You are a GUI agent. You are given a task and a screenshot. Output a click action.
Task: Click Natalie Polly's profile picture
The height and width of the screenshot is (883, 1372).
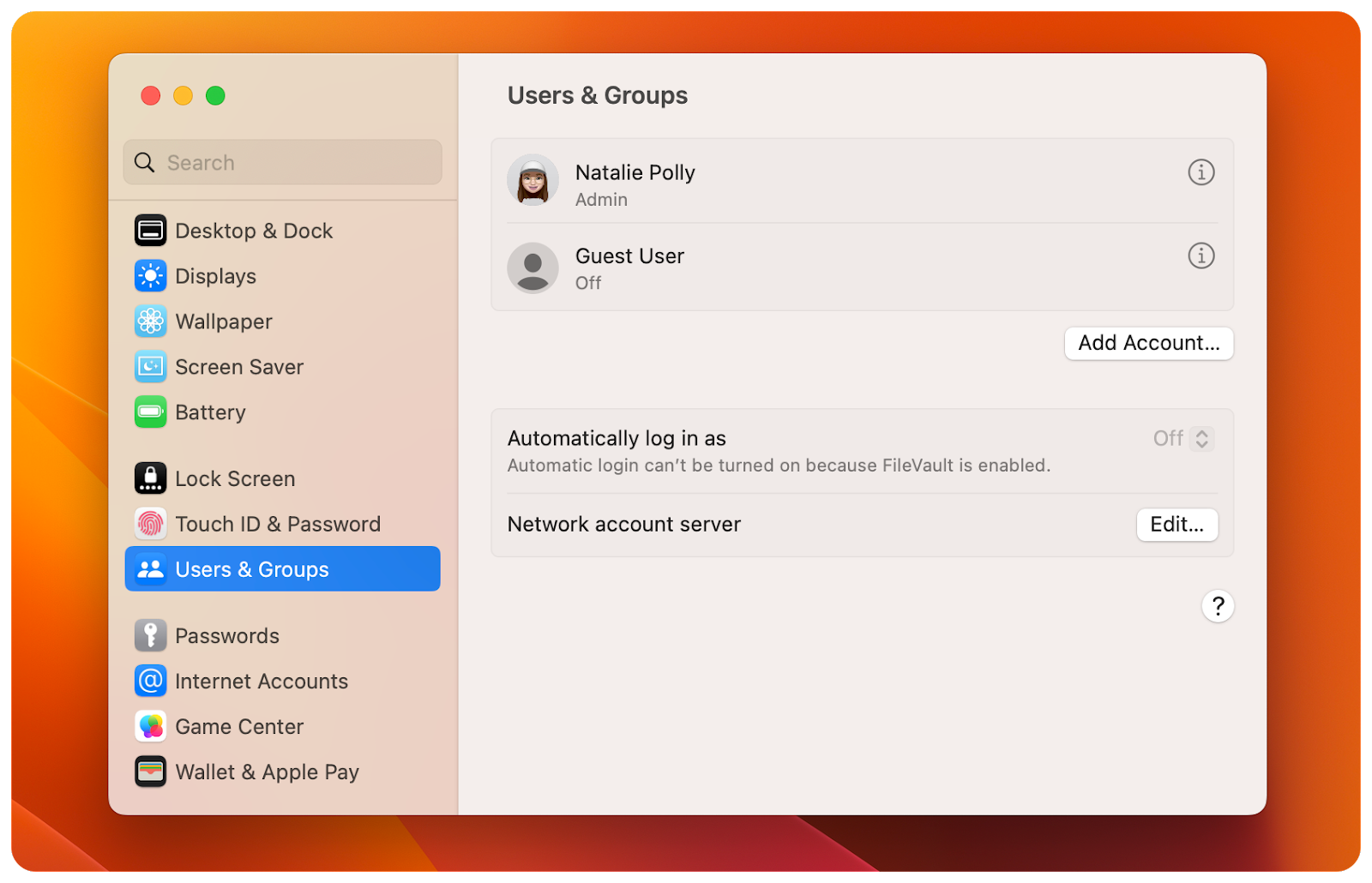click(x=533, y=181)
